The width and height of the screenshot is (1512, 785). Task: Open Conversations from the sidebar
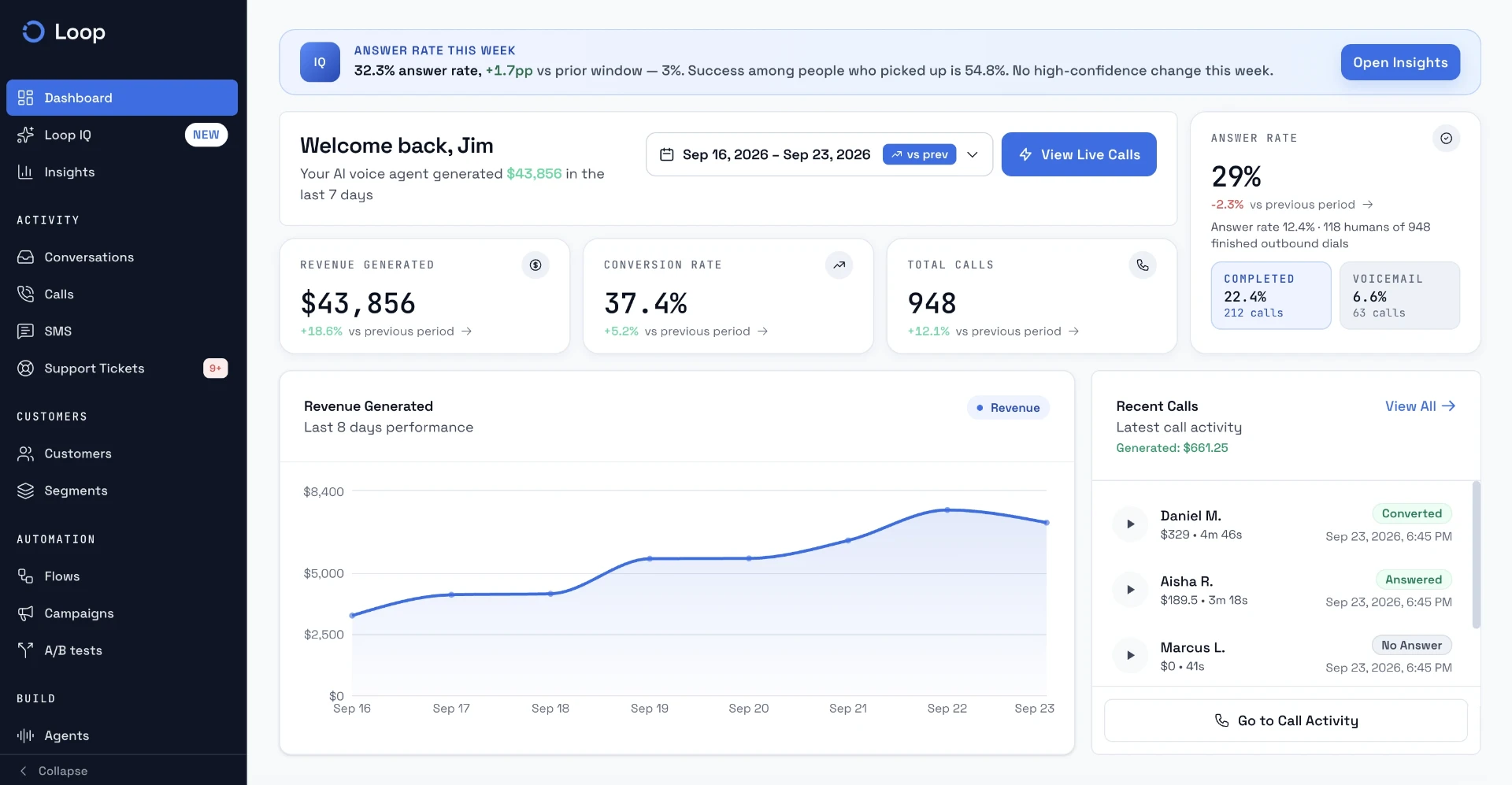pyautogui.click(x=122, y=257)
